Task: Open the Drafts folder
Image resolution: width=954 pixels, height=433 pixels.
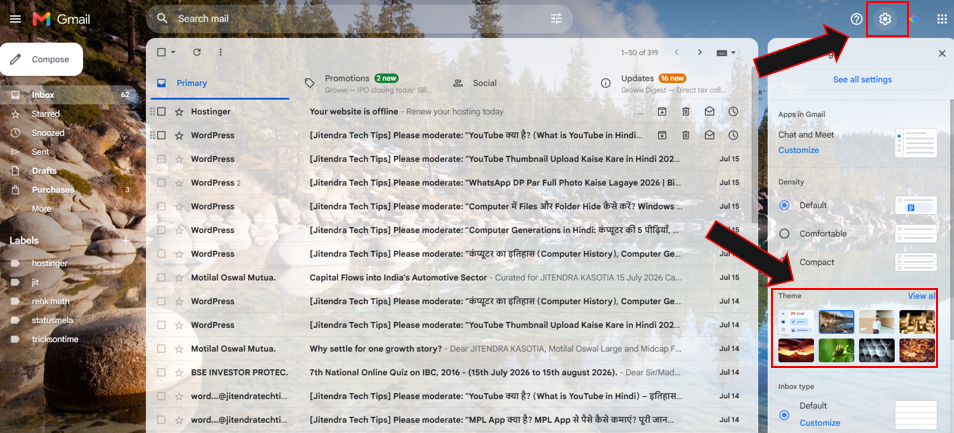Action: pos(44,171)
